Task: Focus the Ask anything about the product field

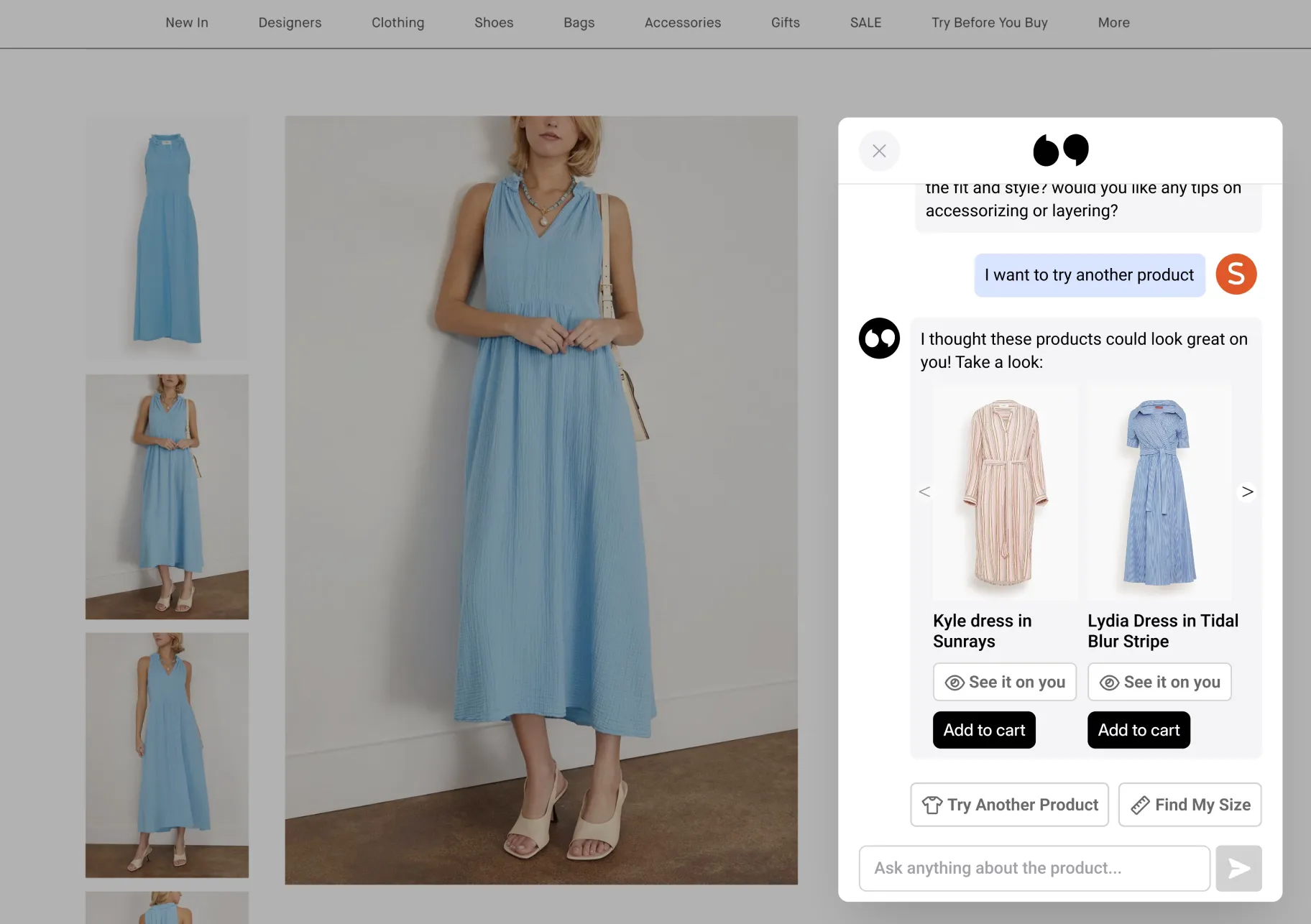Action: (1034, 868)
